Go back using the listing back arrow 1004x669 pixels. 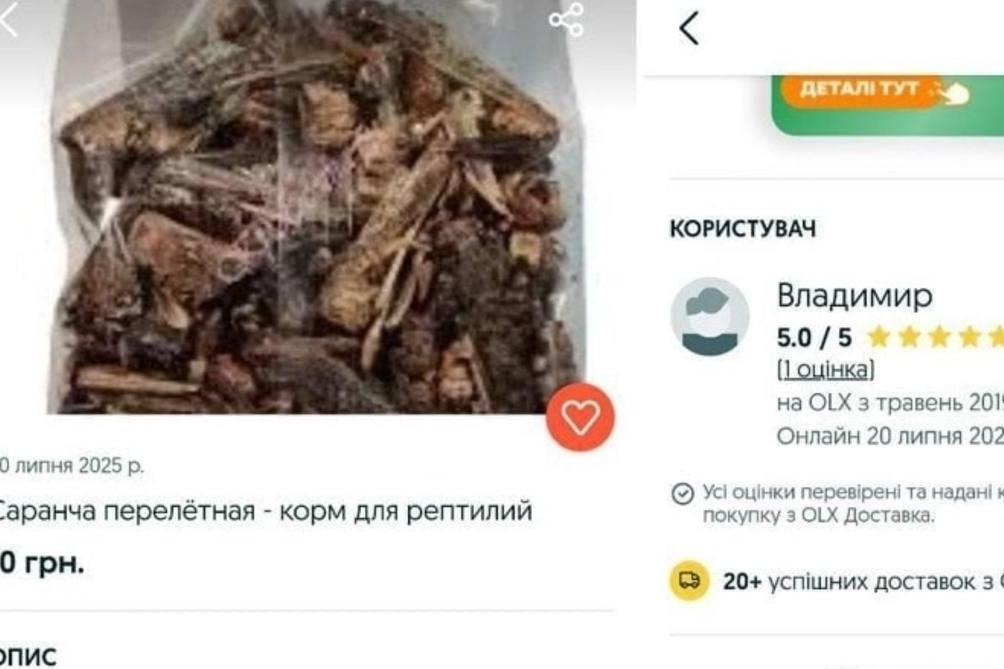pyautogui.click(x=8, y=19)
